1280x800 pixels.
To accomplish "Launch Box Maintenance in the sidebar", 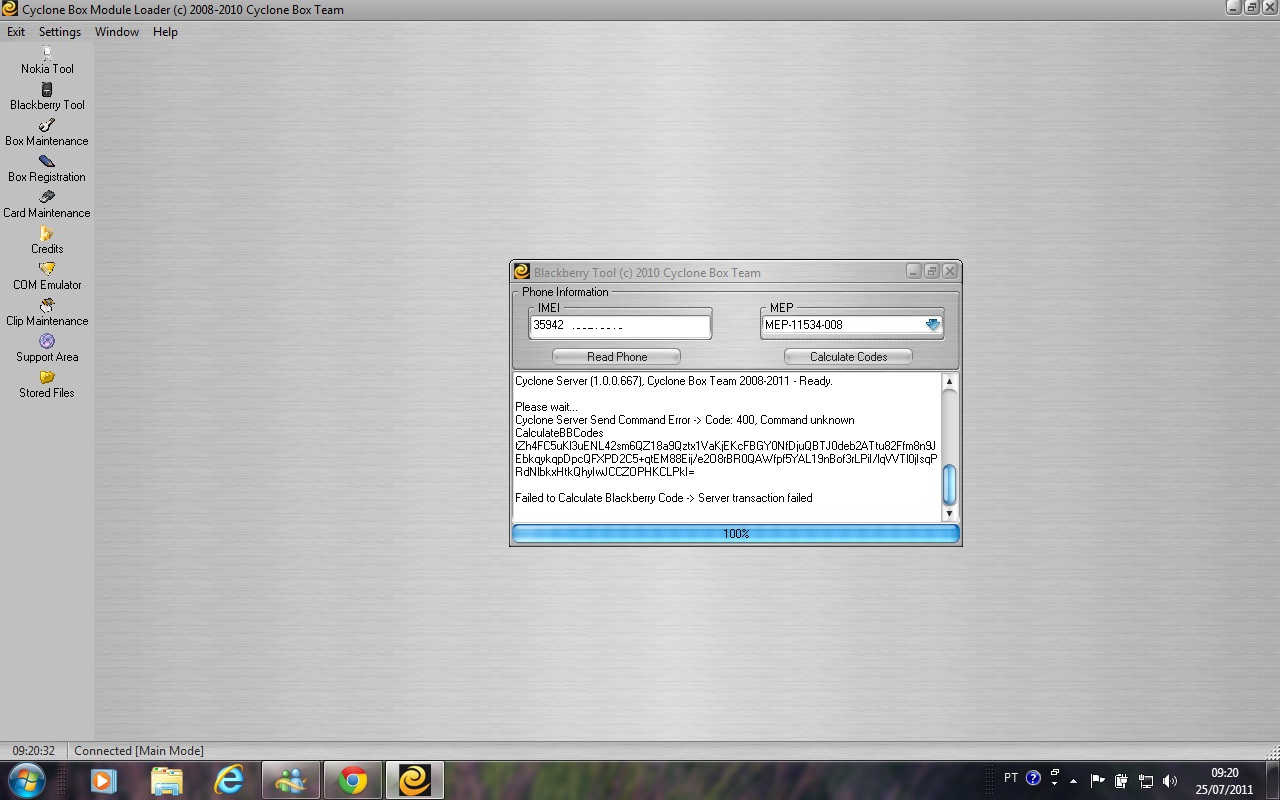I will (x=47, y=132).
